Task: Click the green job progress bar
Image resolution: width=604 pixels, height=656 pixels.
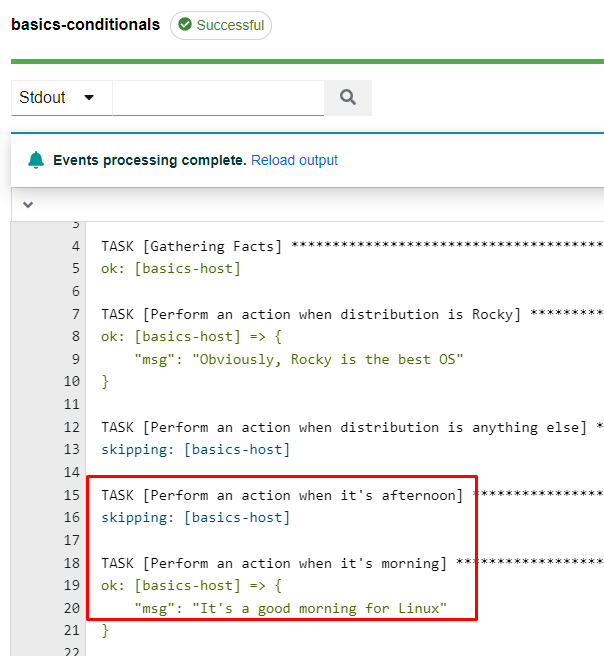Action: [x=300, y=61]
